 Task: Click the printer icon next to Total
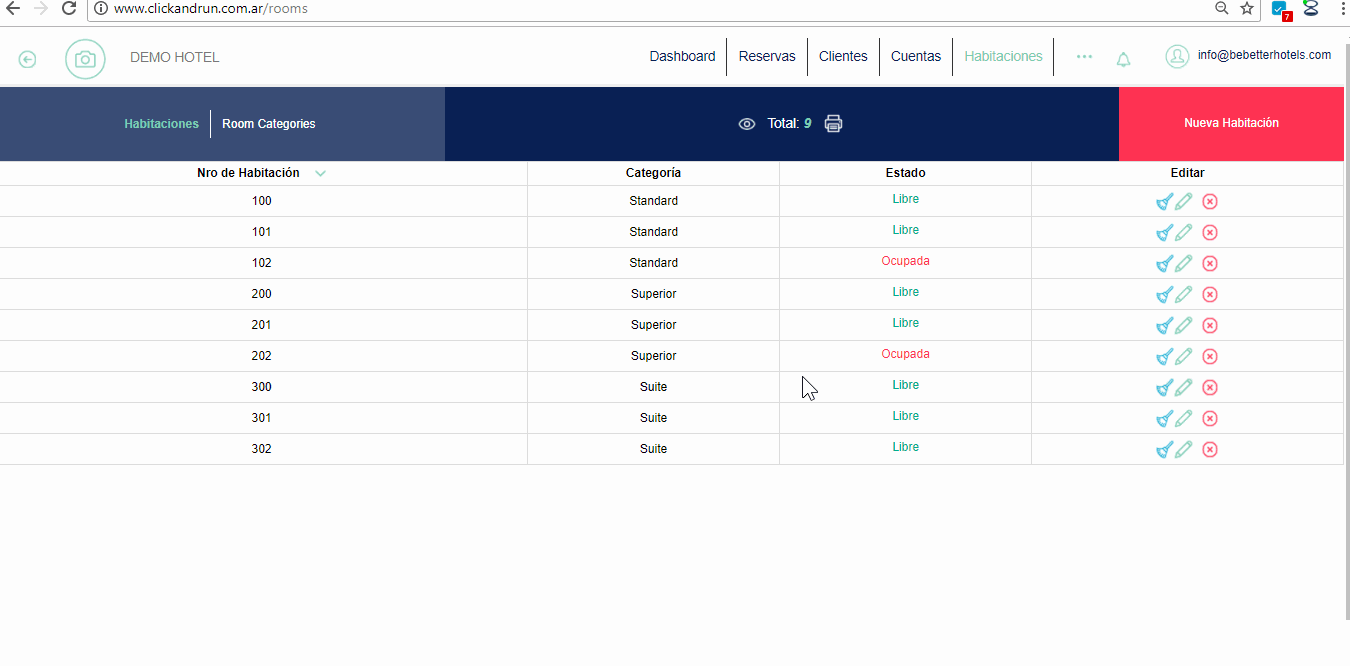coord(833,124)
